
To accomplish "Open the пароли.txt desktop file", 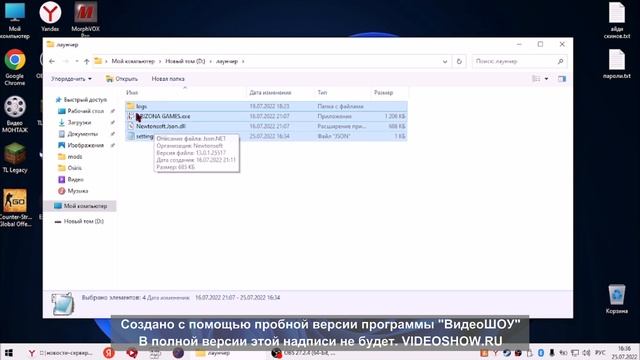I will tap(617, 64).
